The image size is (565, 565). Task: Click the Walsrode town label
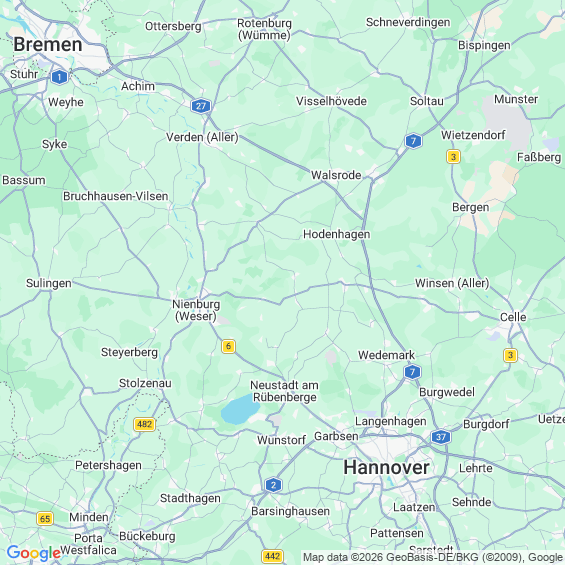pyautogui.click(x=336, y=175)
